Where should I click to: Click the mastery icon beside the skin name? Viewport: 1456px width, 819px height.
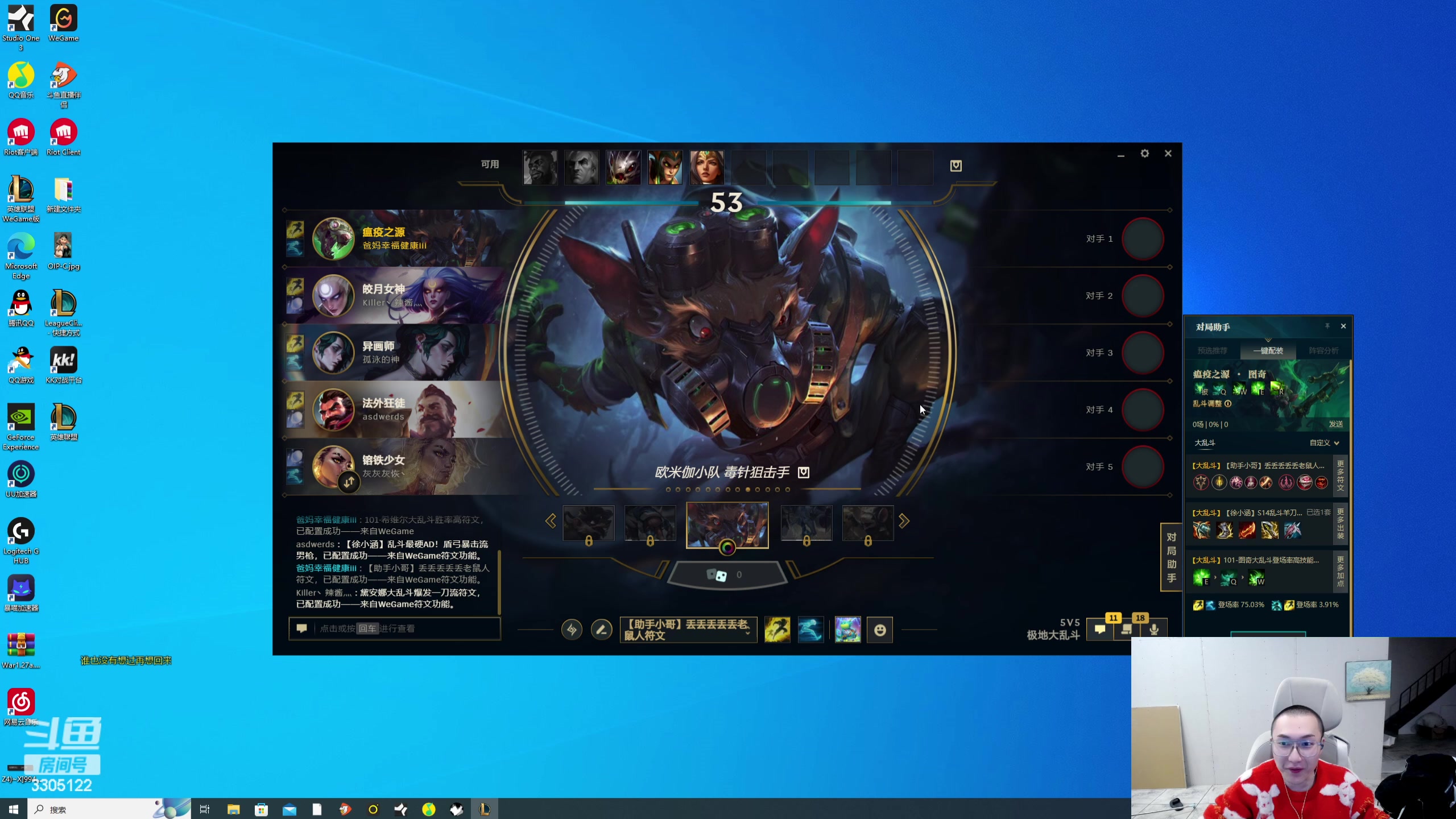804,472
